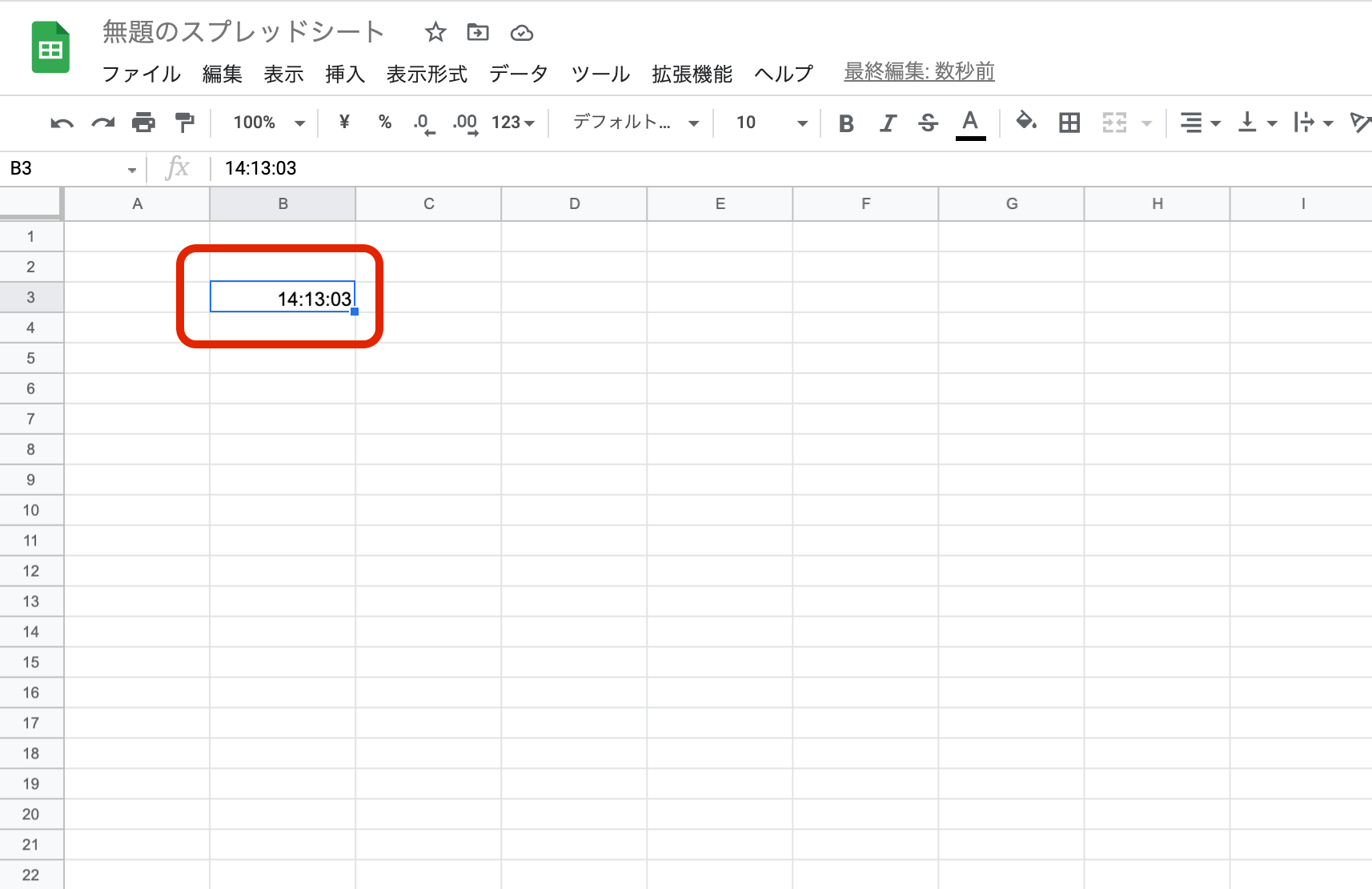Increase decimal places
1372x889 pixels.
tap(465, 123)
